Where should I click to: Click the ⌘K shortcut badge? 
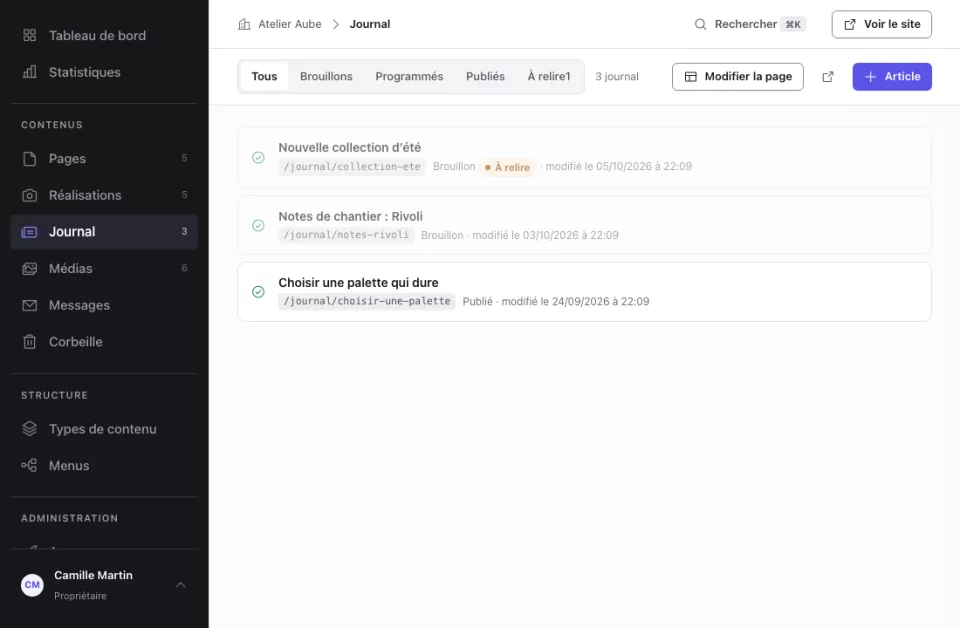pyautogui.click(x=793, y=24)
